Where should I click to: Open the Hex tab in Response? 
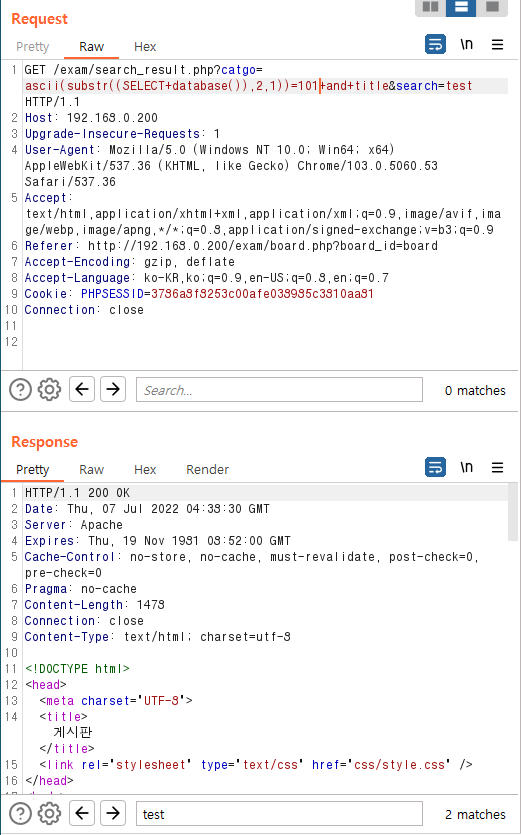click(145, 470)
